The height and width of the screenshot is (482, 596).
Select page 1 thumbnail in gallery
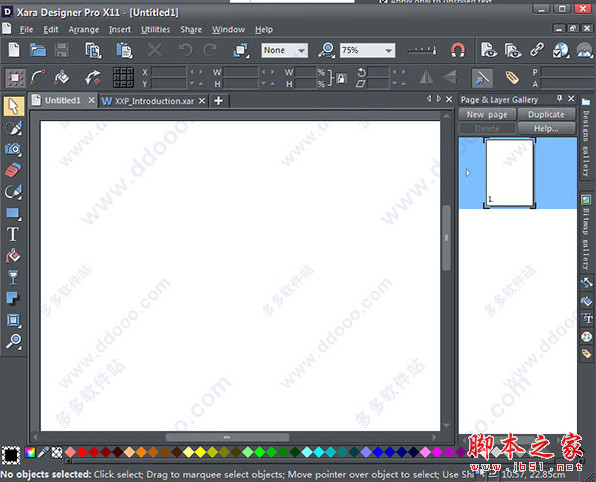click(510, 173)
